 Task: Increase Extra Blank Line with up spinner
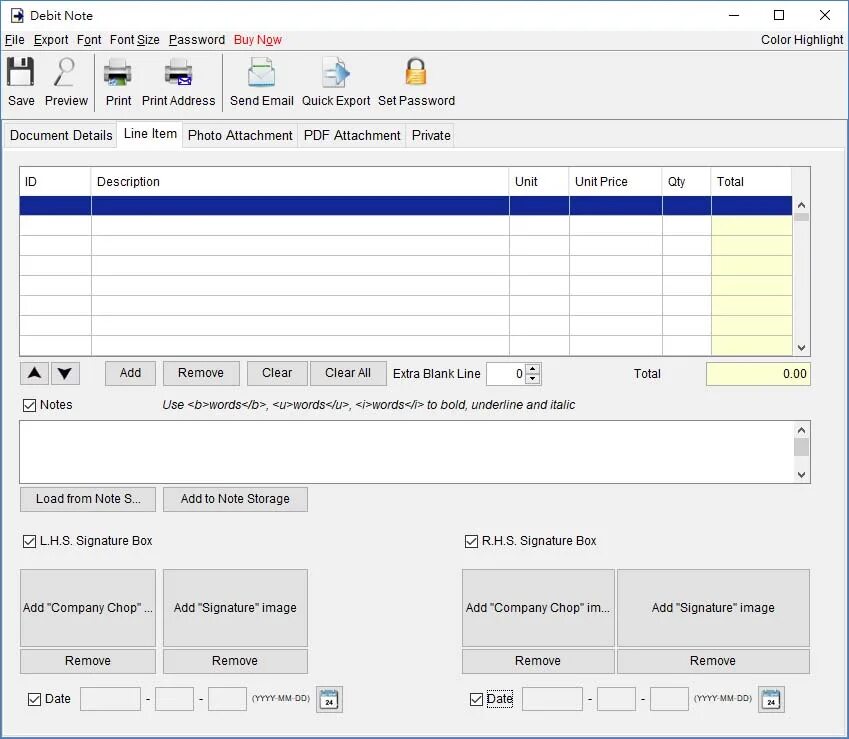pyautogui.click(x=533, y=369)
